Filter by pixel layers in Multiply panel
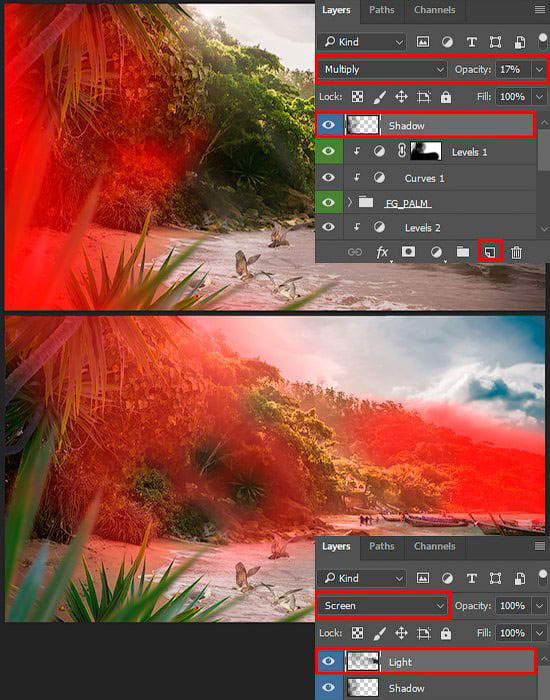 point(423,42)
